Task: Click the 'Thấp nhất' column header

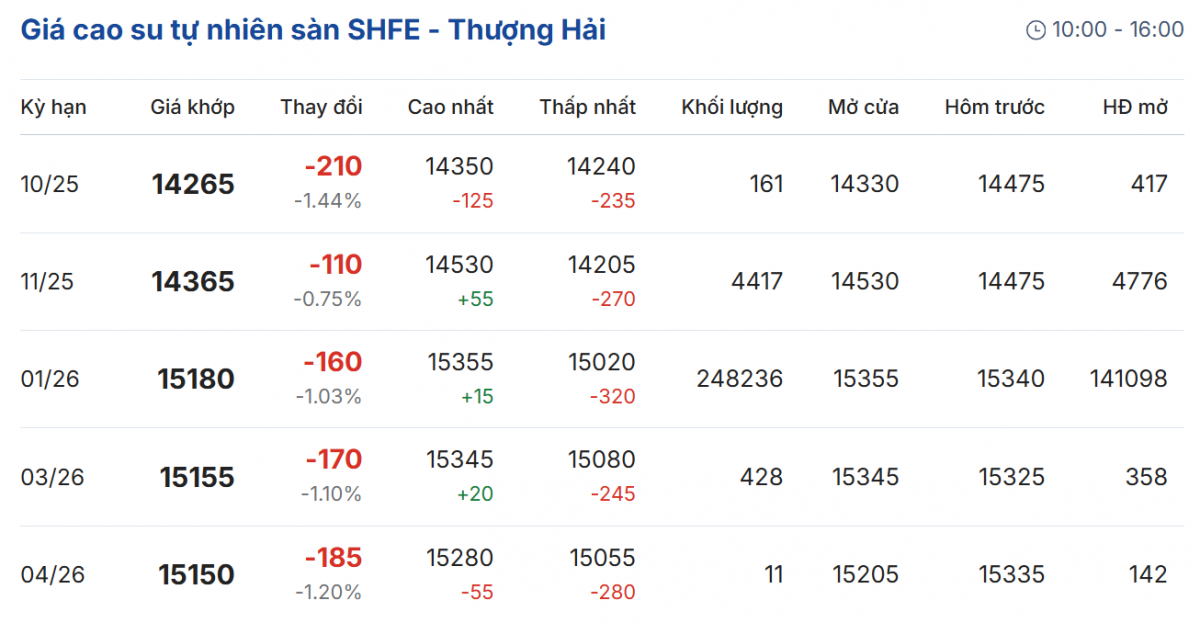Action: (x=587, y=107)
